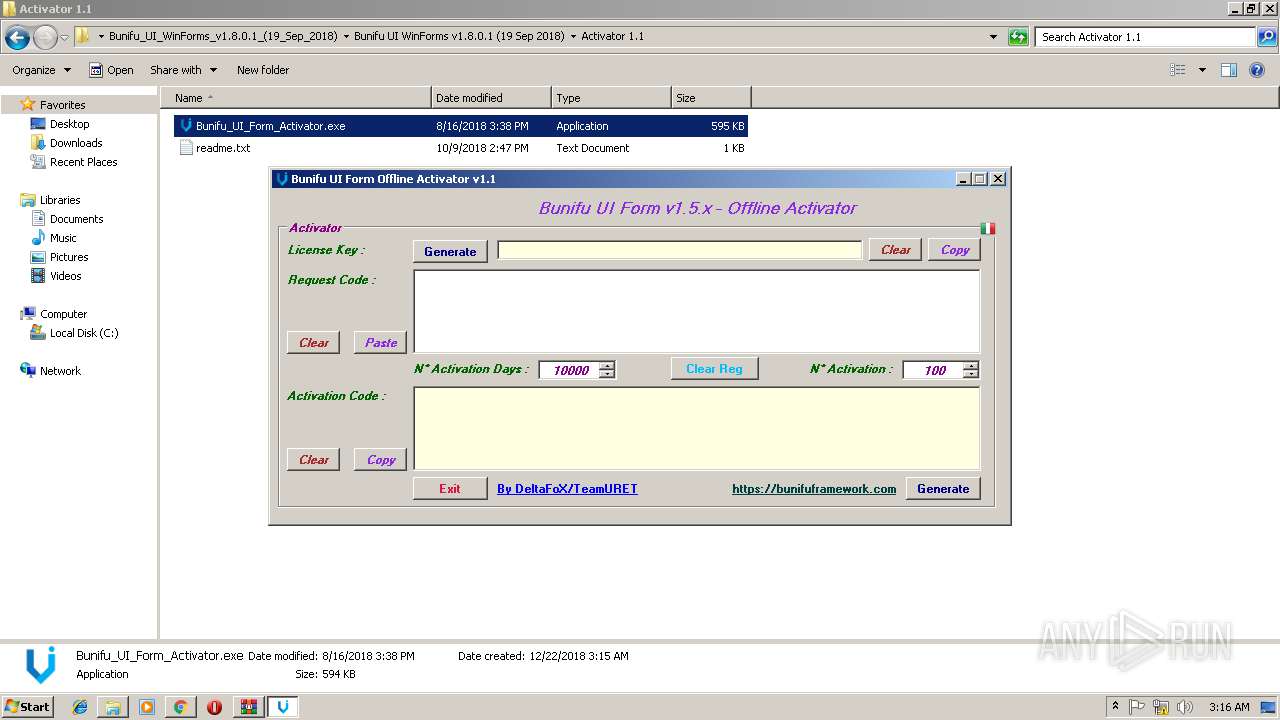
Task: Expand the address bar history dropdown
Action: [993, 37]
